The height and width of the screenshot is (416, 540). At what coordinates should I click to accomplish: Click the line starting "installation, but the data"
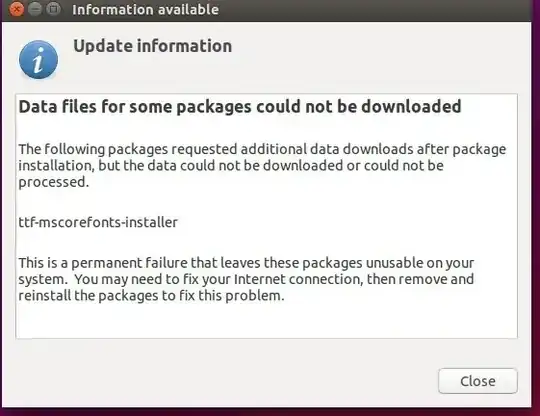(x=231, y=166)
